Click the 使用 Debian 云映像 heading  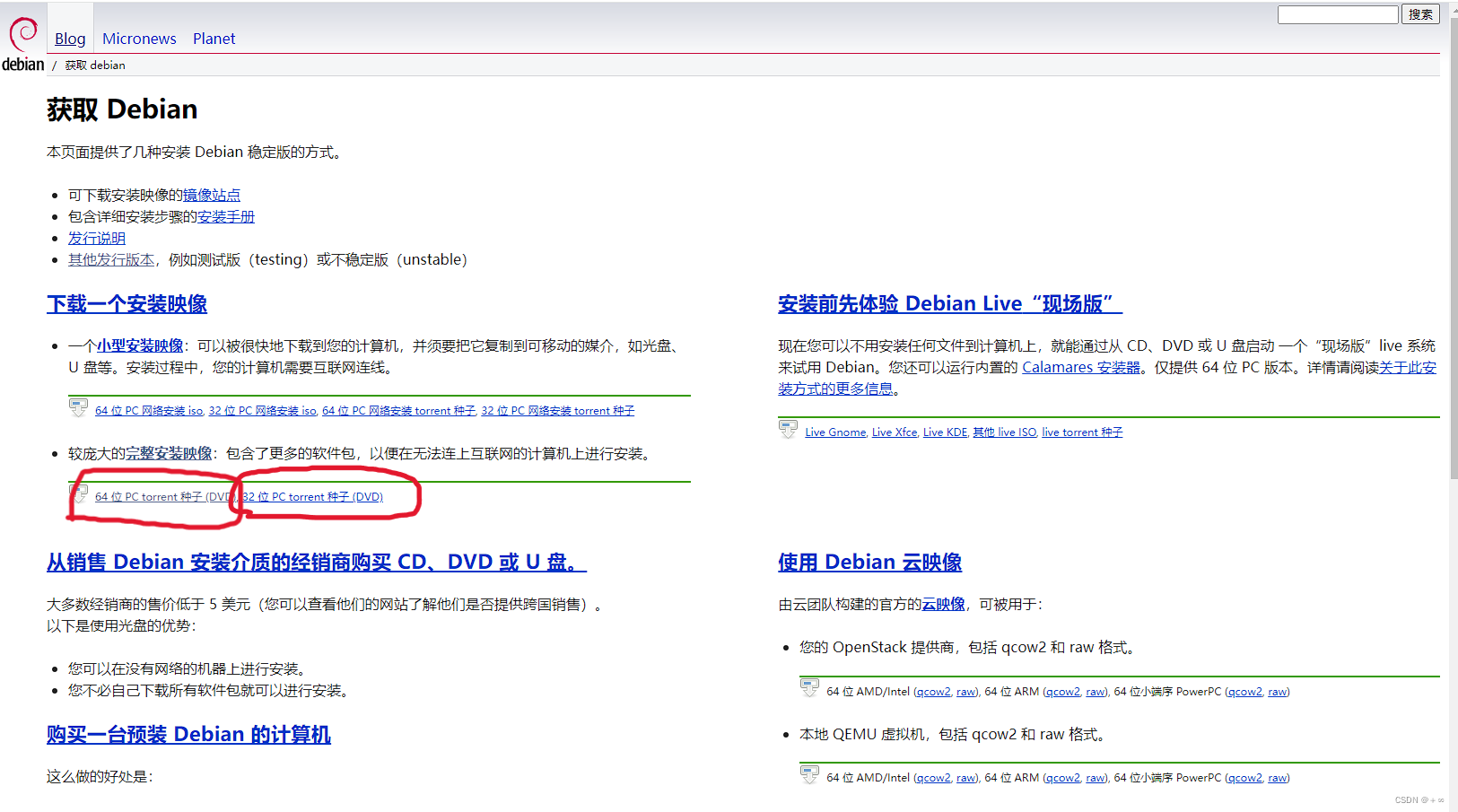(x=870, y=563)
